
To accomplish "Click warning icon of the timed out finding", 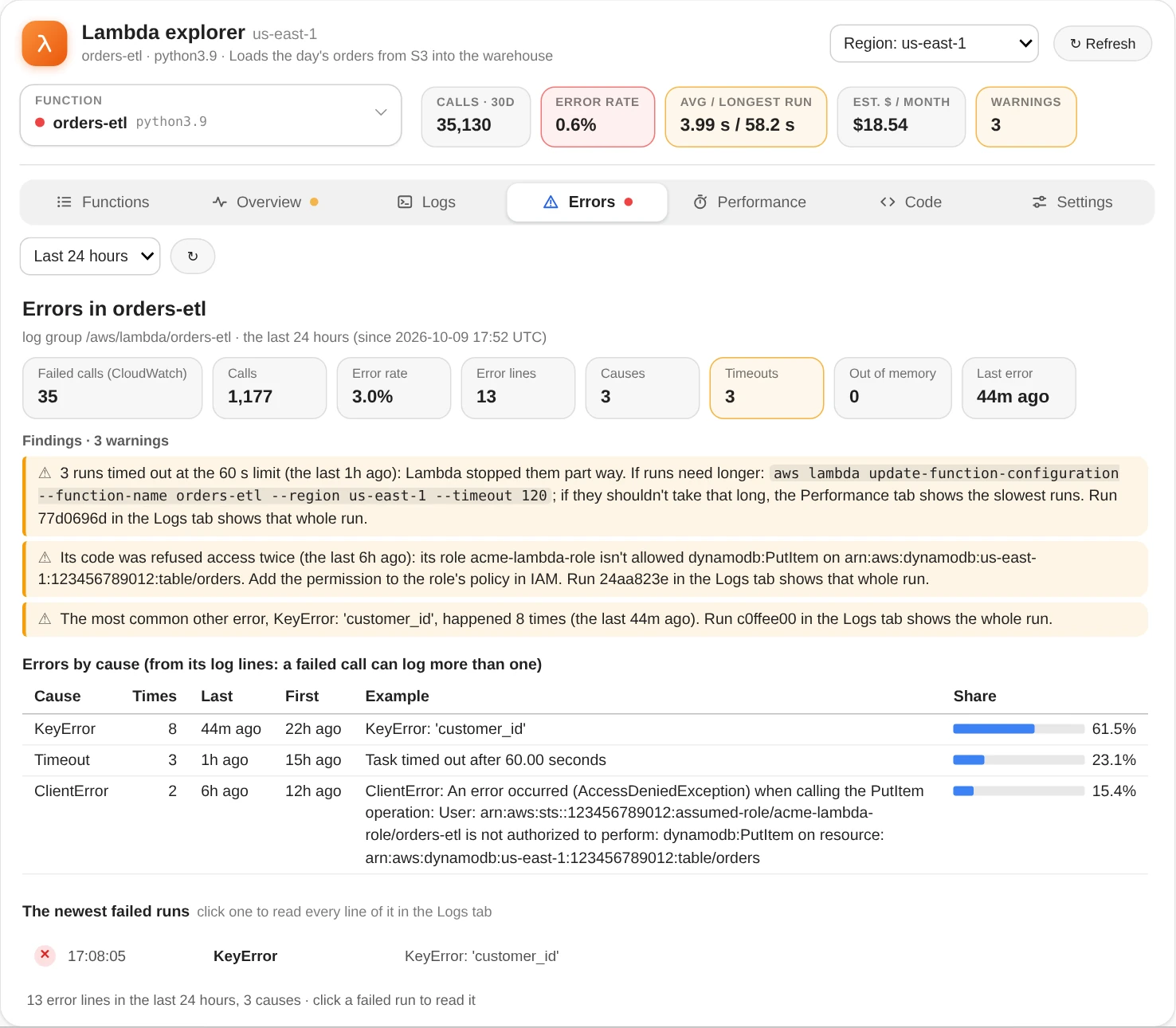I will click(x=45, y=473).
